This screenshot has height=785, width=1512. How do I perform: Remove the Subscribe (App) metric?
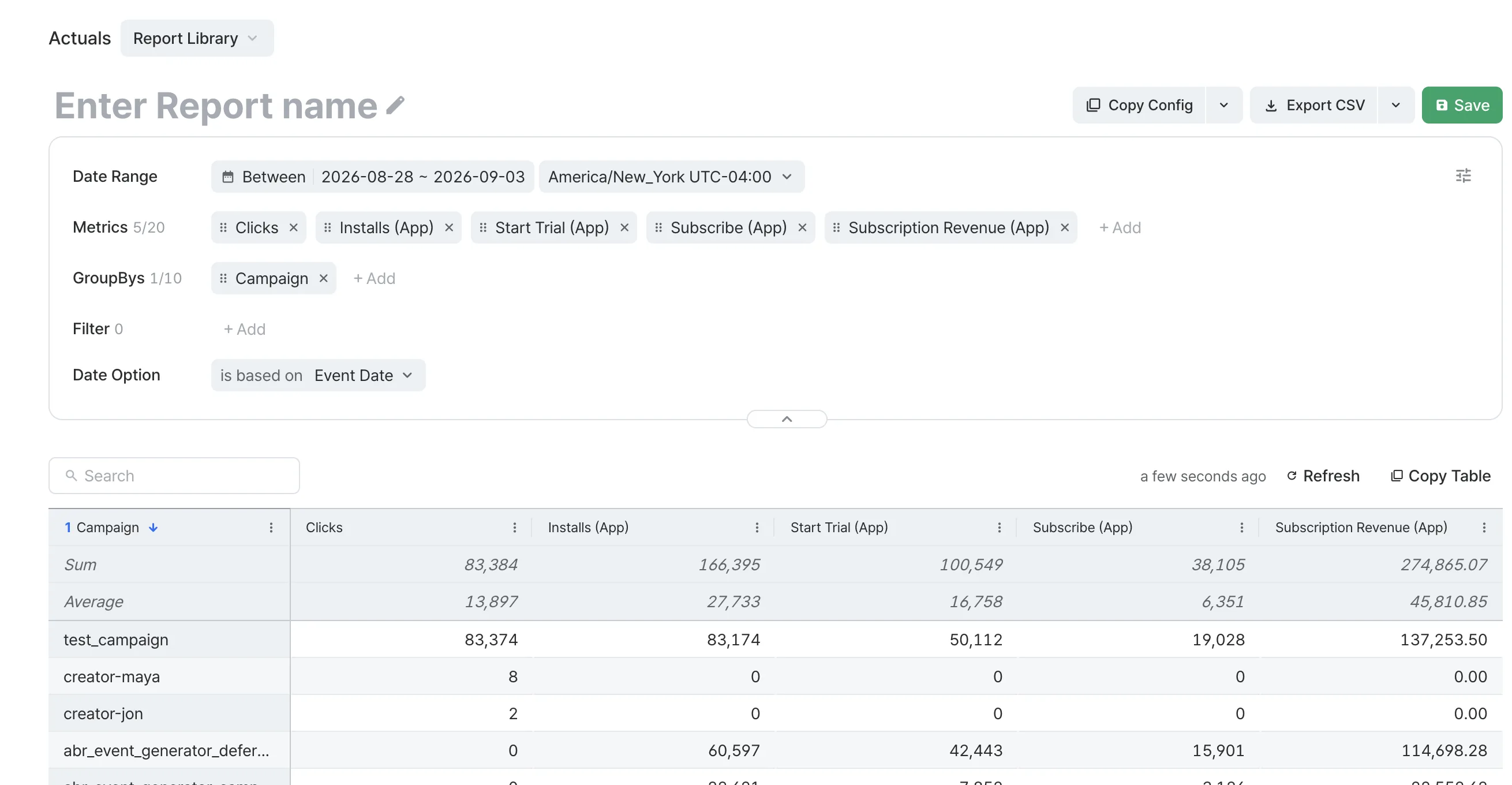802,227
